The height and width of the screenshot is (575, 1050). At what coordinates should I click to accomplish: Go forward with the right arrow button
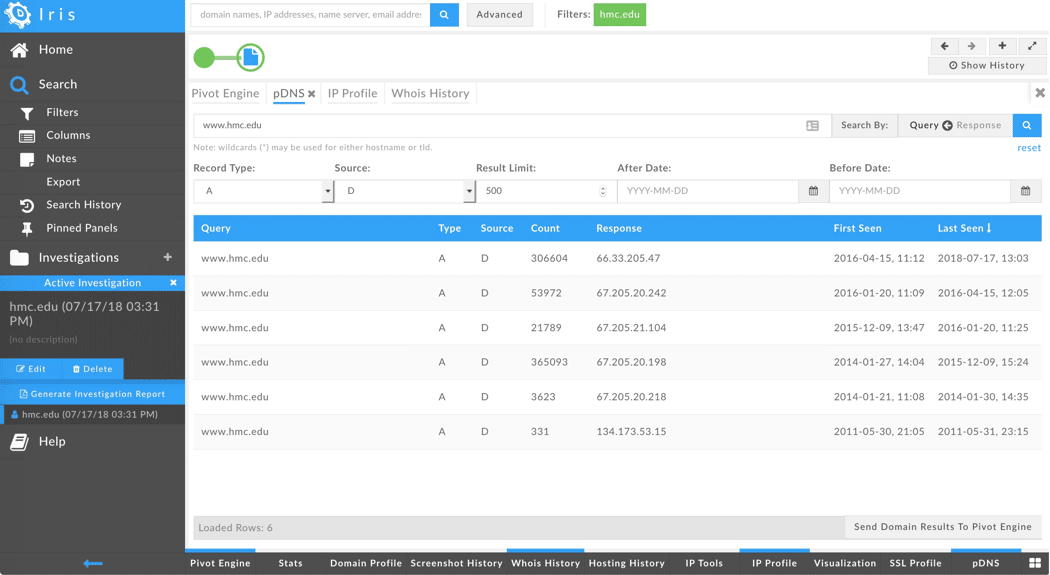pyautogui.click(x=972, y=46)
